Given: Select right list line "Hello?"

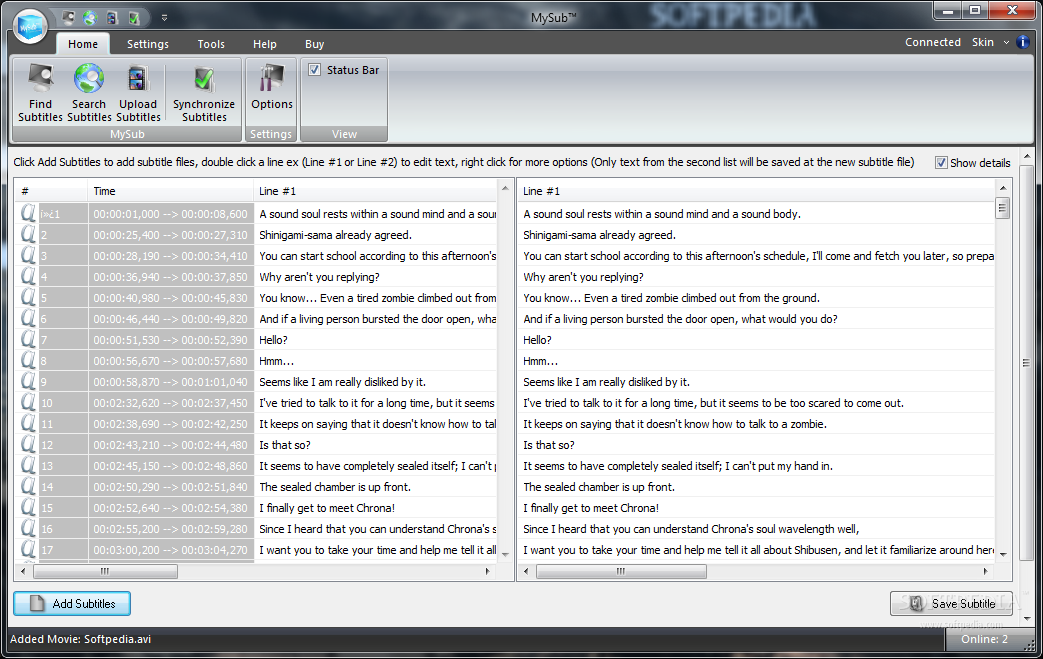Looking at the screenshot, I should (x=537, y=340).
